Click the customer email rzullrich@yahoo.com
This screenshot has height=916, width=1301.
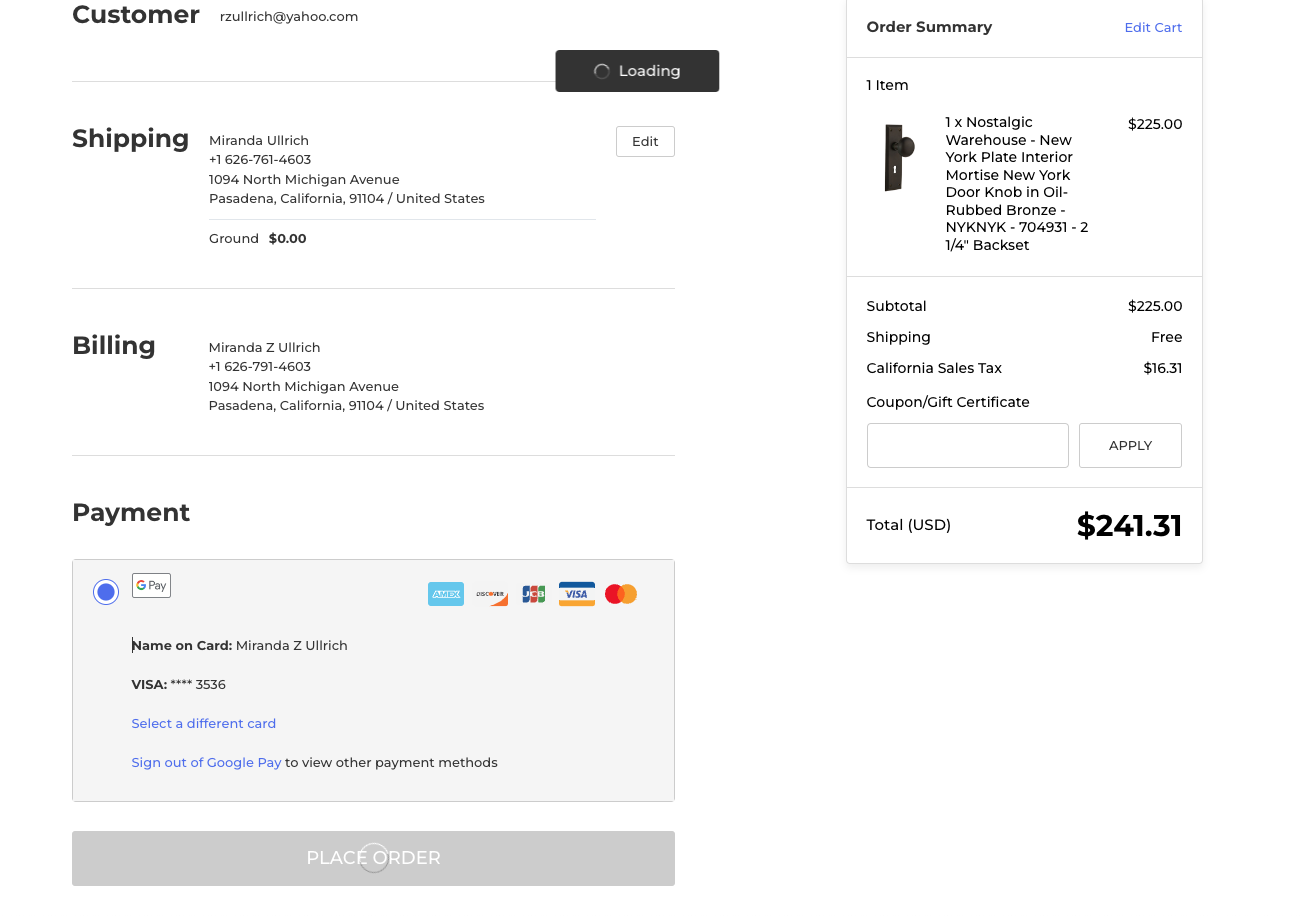[289, 17]
